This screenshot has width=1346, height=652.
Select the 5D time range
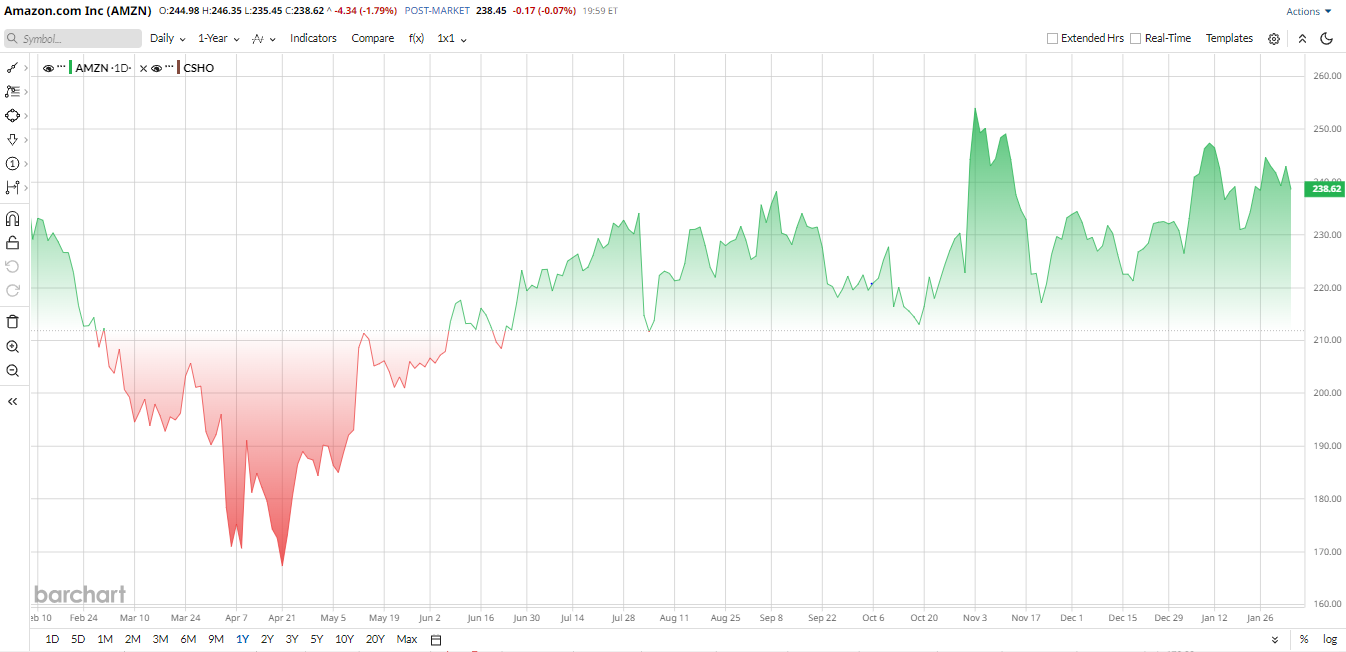tap(78, 640)
